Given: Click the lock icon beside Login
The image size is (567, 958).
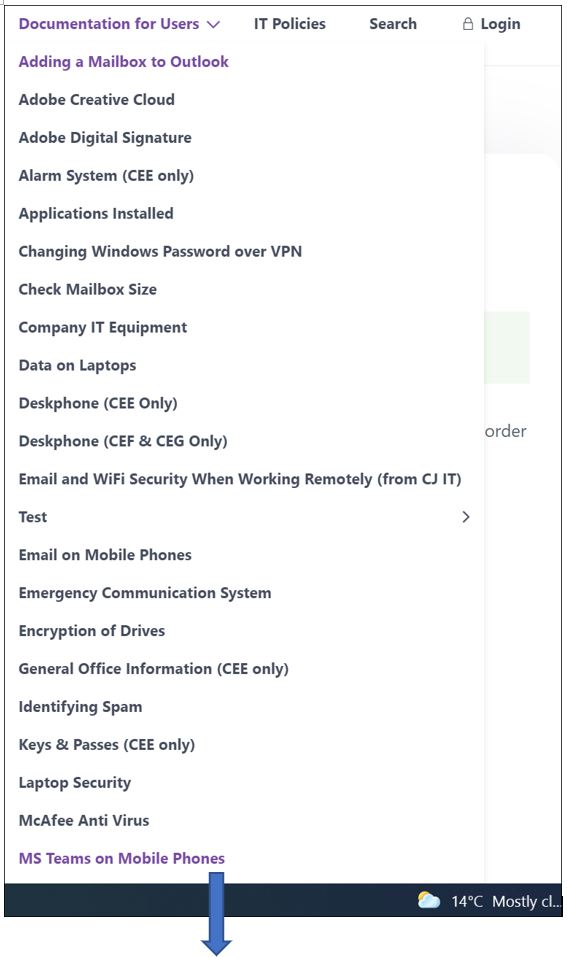Looking at the screenshot, I should tap(468, 24).
